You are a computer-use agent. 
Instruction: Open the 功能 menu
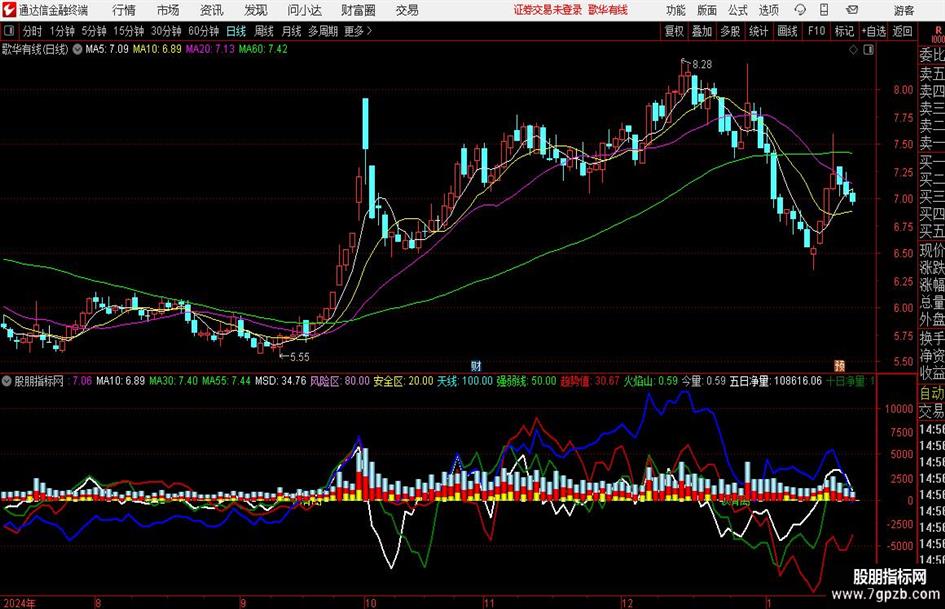point(676,10)
